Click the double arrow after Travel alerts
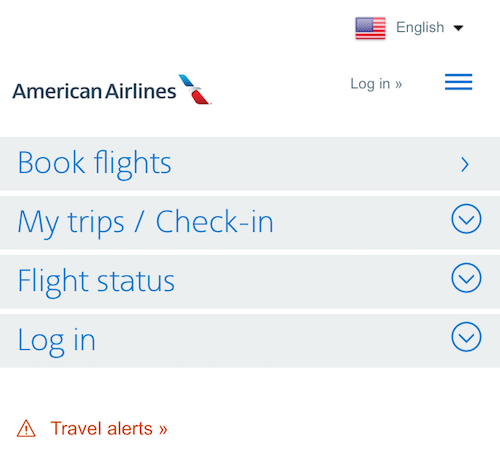The width and height of the screenshot is (500, 471). click(x=163, y=430)
